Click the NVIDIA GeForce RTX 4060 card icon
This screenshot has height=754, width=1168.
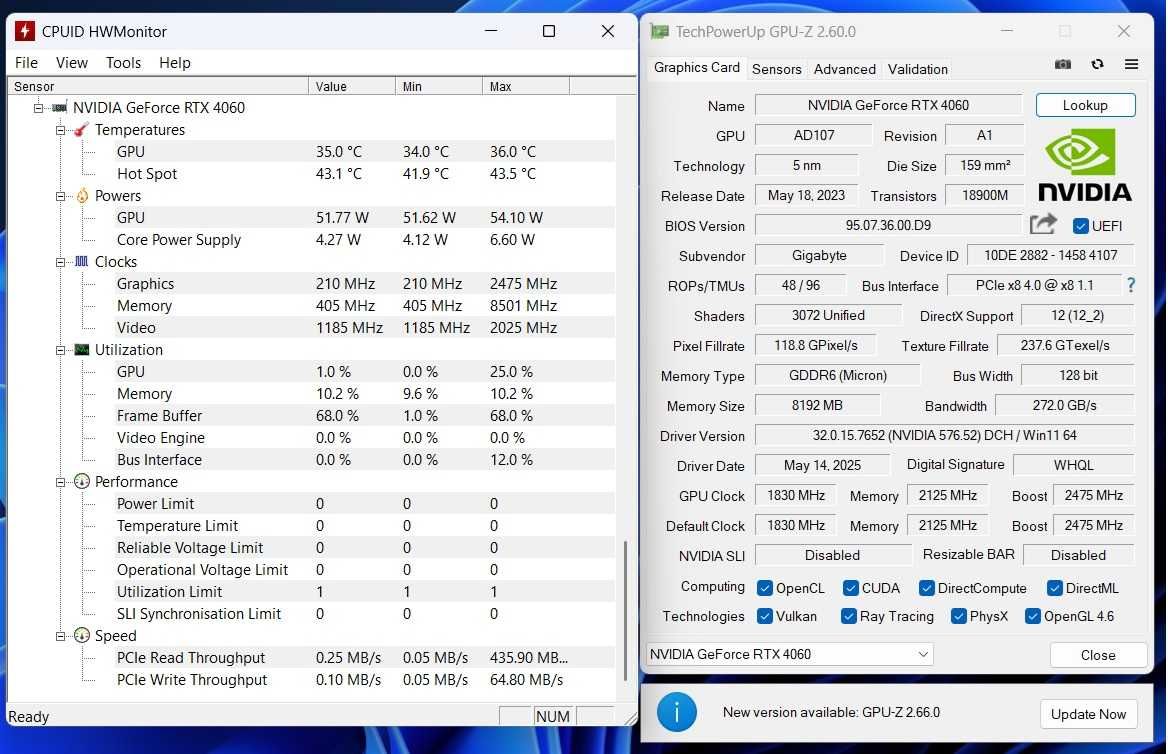(60, 108)
